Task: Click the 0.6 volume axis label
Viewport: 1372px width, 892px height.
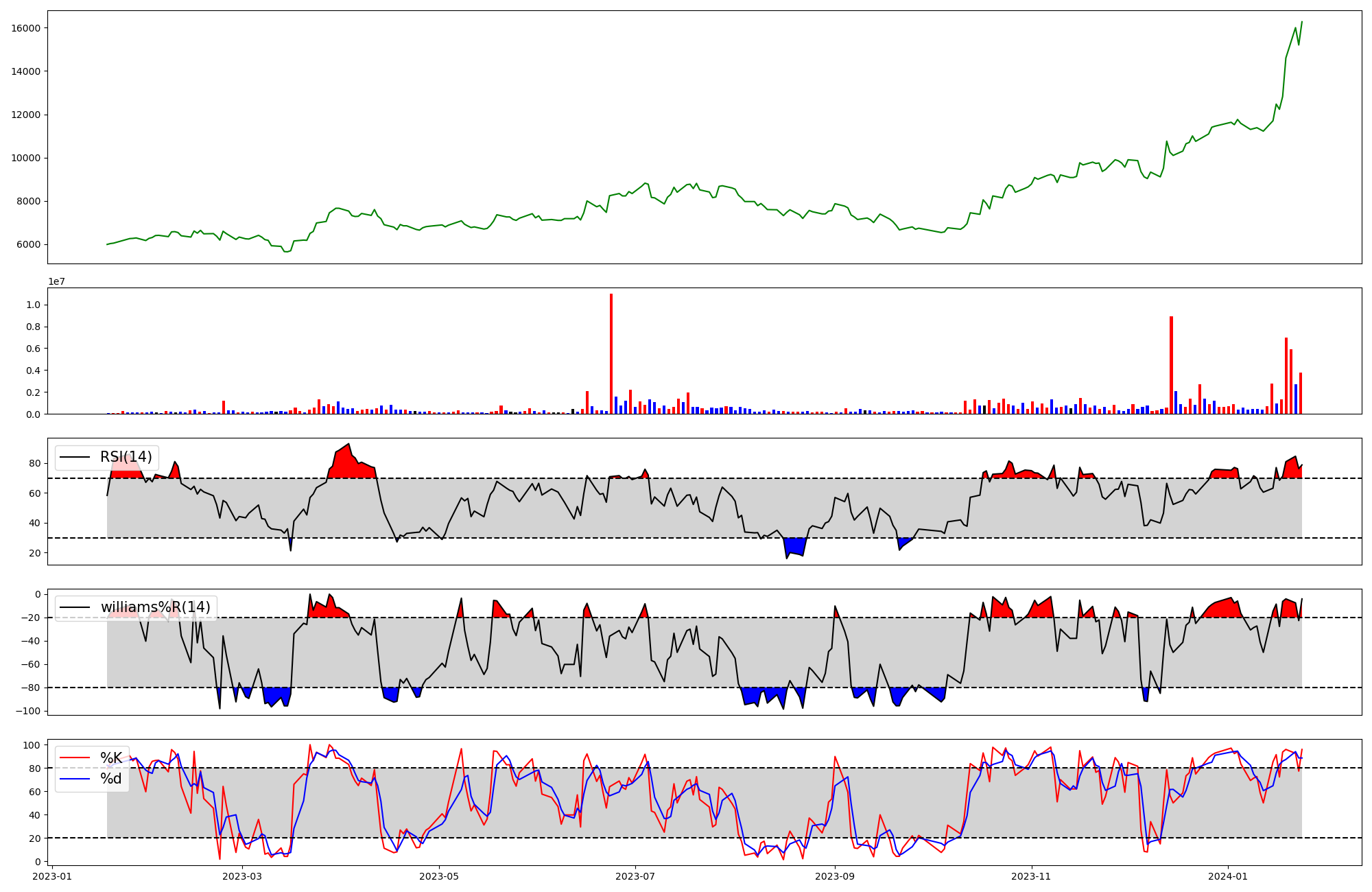Action: [x=33, y=349]
